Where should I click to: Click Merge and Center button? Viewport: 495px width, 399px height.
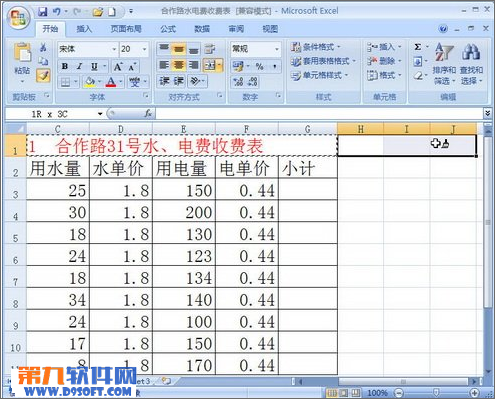click(x=210, y=65)
